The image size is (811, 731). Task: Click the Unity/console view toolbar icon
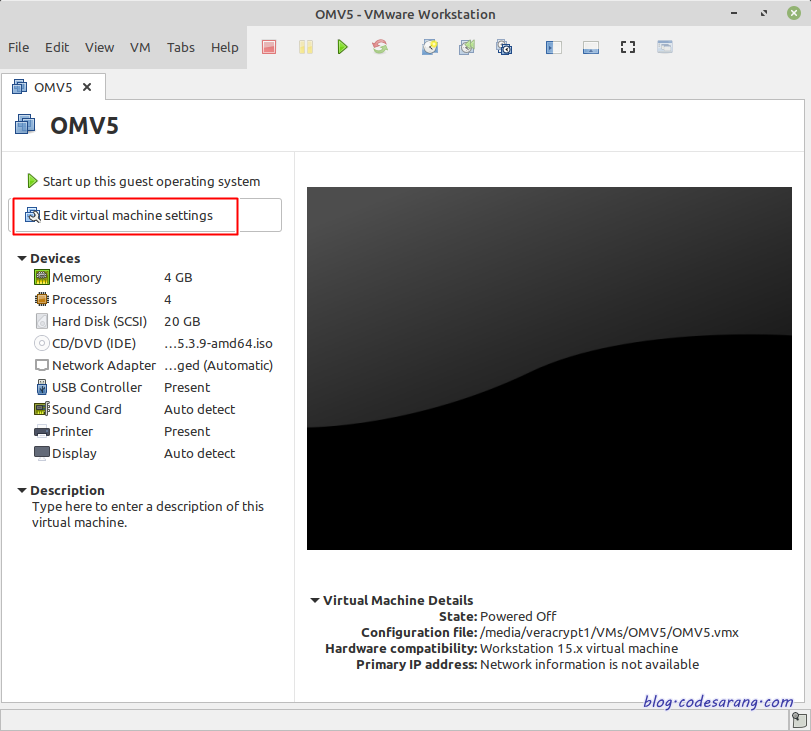[665, 47]
